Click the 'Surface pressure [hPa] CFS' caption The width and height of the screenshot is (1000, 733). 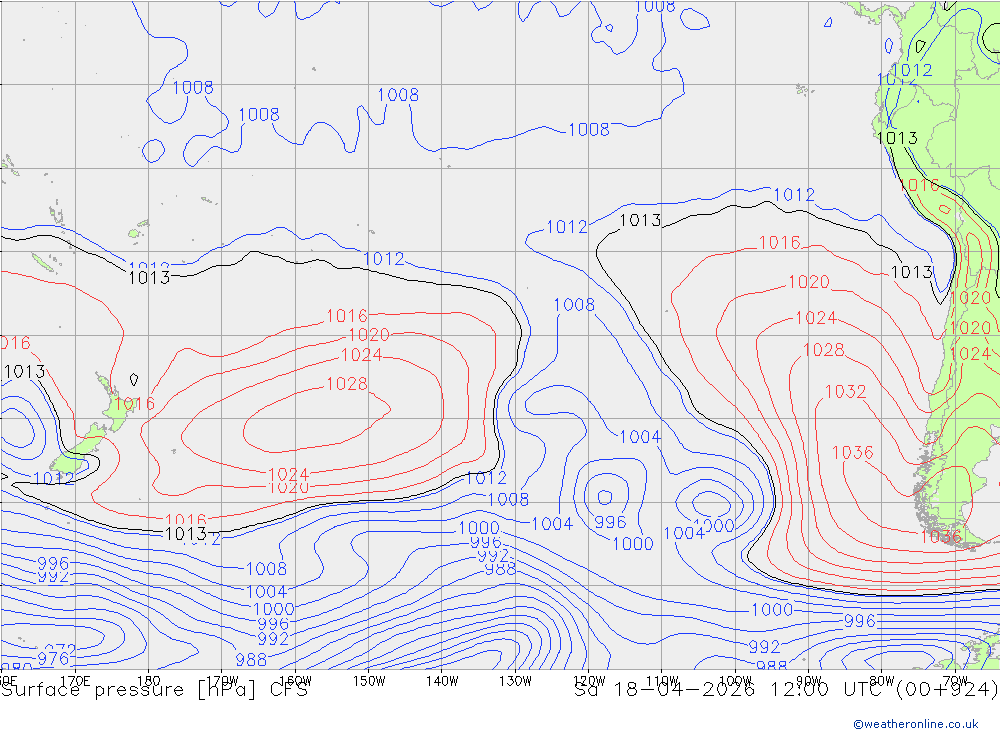154,690
